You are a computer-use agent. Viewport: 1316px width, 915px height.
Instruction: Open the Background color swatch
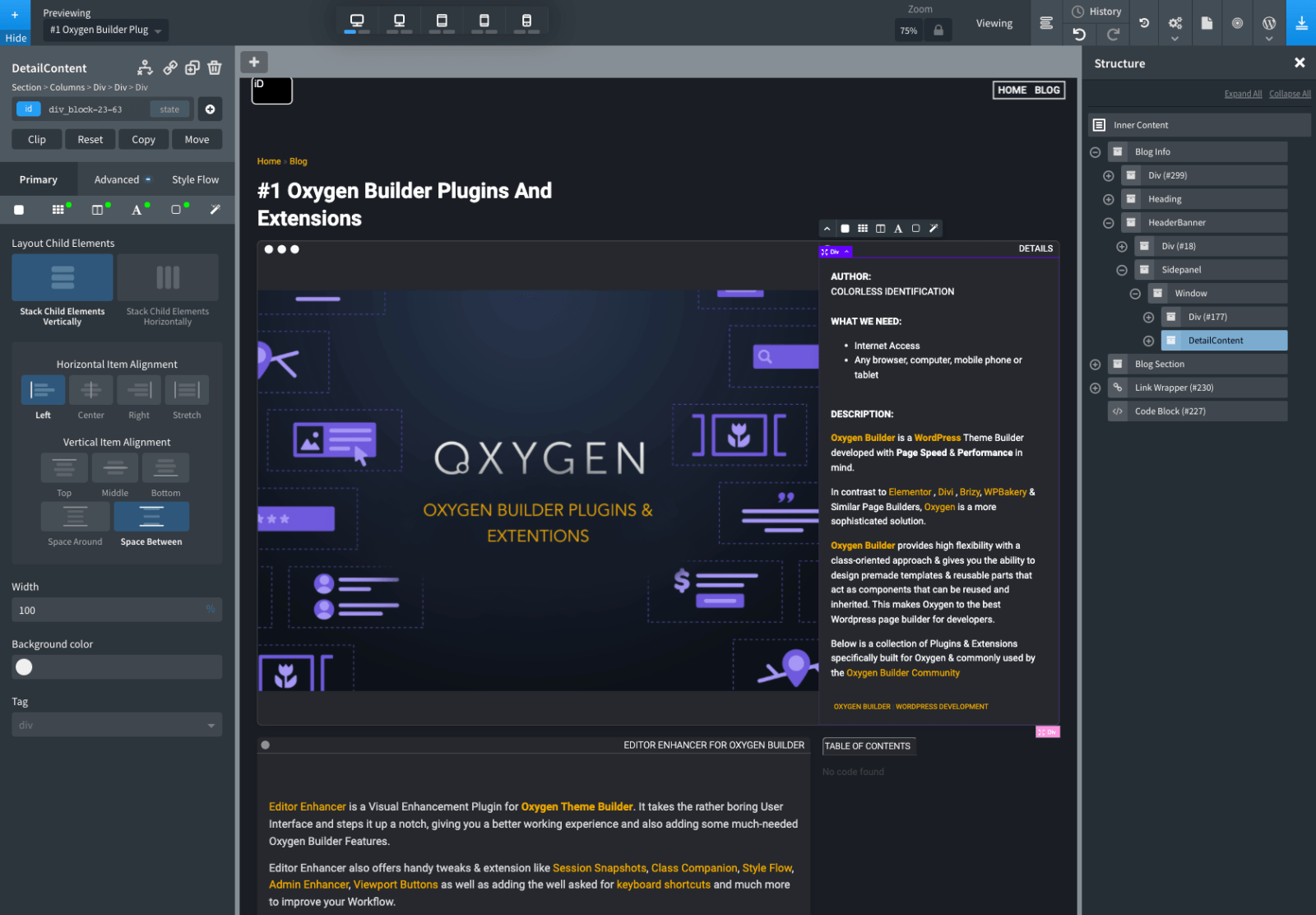(24, 667)
